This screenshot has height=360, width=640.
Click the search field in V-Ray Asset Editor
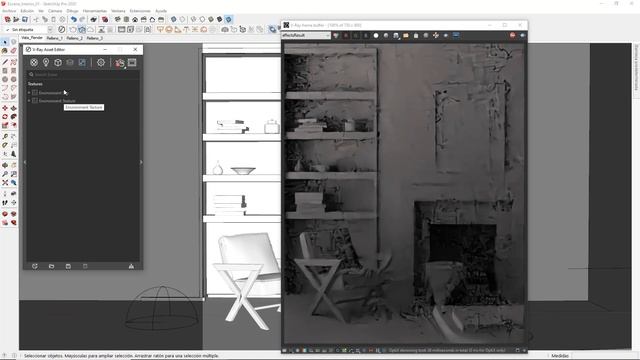[x=83, y=75]
